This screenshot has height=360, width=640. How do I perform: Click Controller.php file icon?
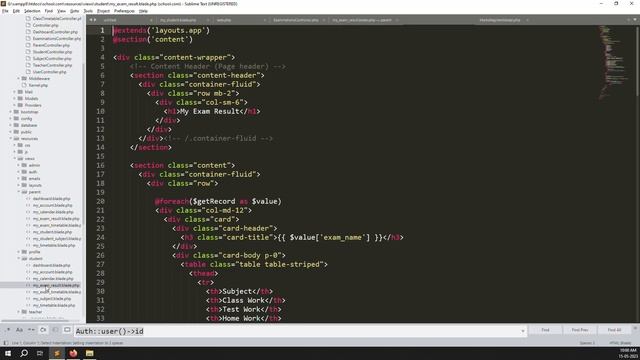click(x=29, y=25)
